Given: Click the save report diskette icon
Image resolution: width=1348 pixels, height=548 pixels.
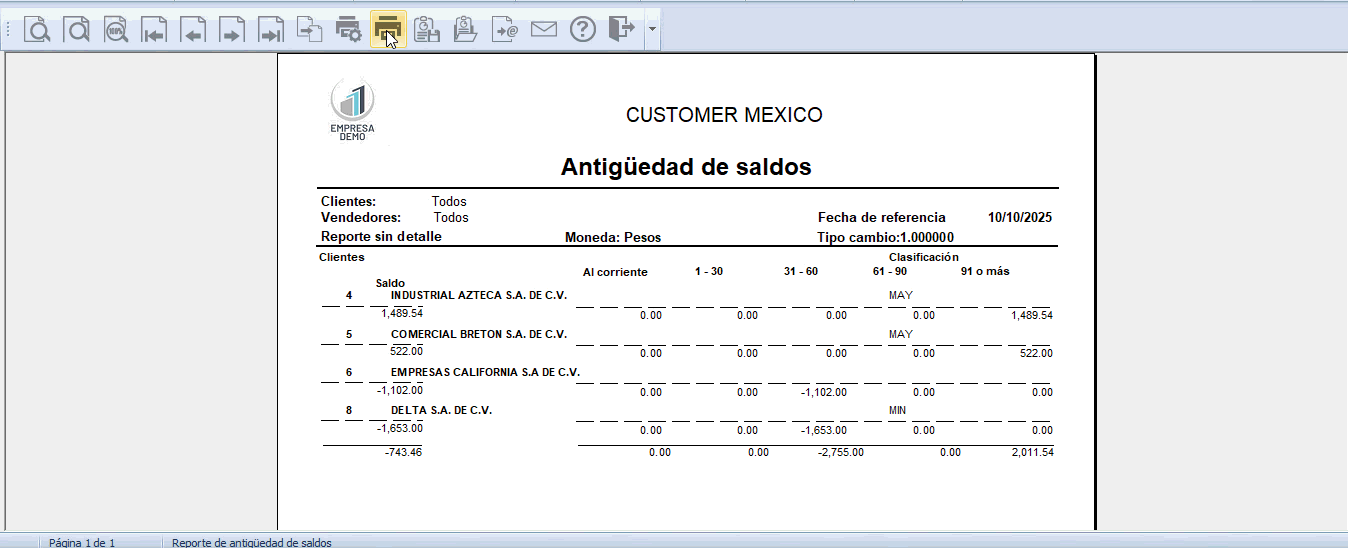Looking at the screenshot, I should point(427,30).
